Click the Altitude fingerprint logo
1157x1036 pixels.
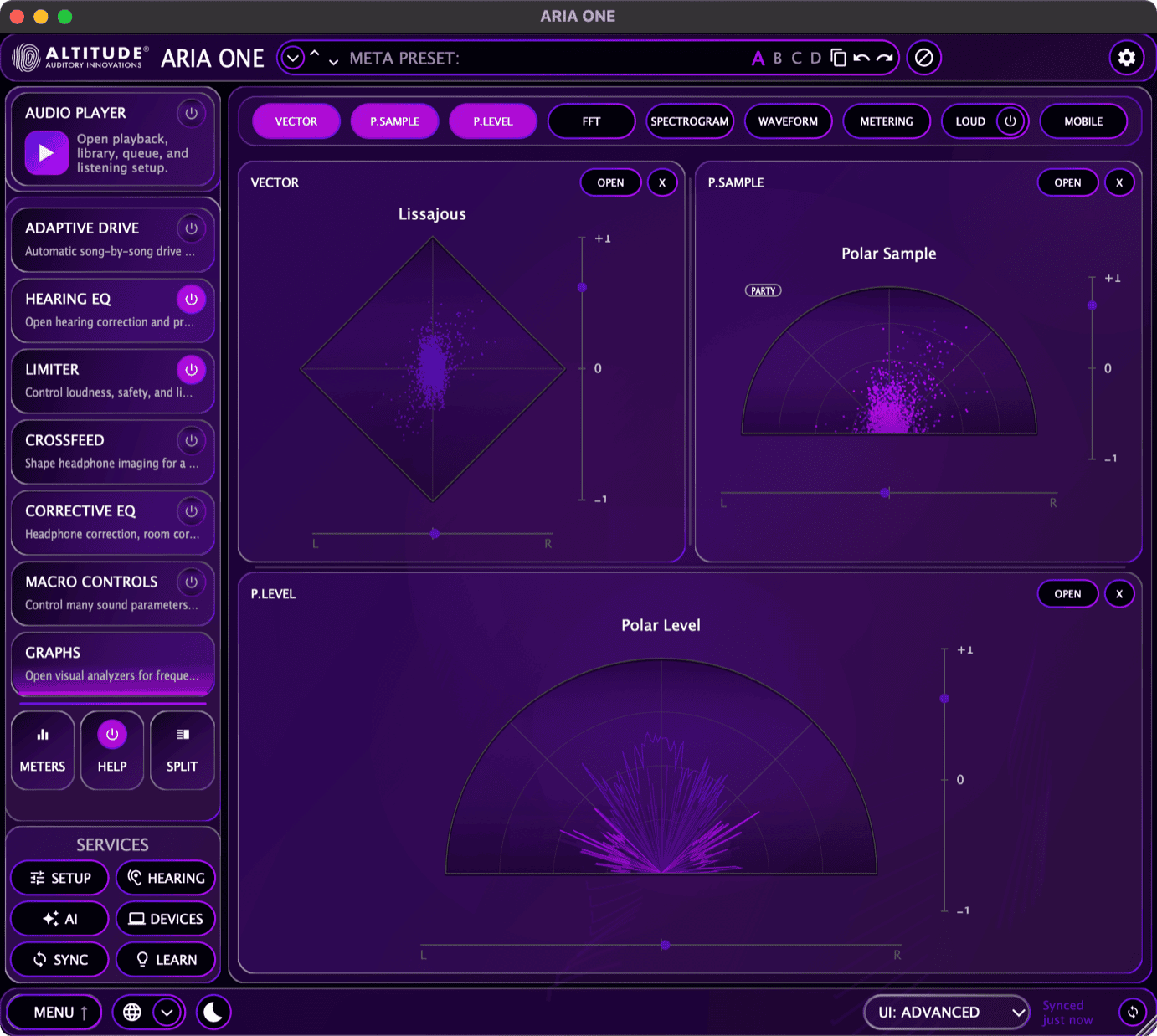tap(27, 58)
